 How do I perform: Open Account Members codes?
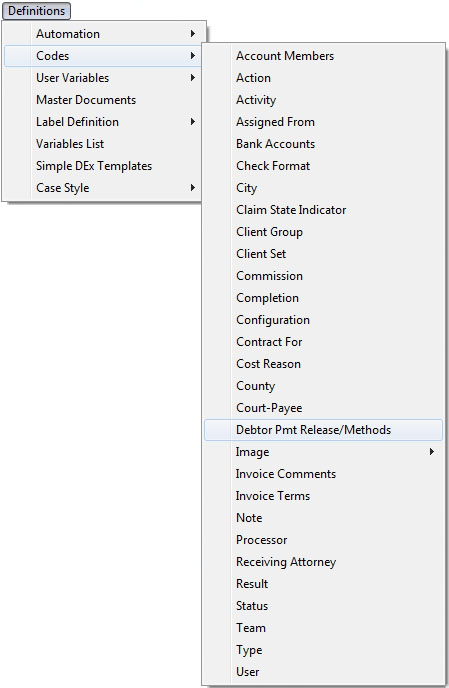[x=323, y=56]
